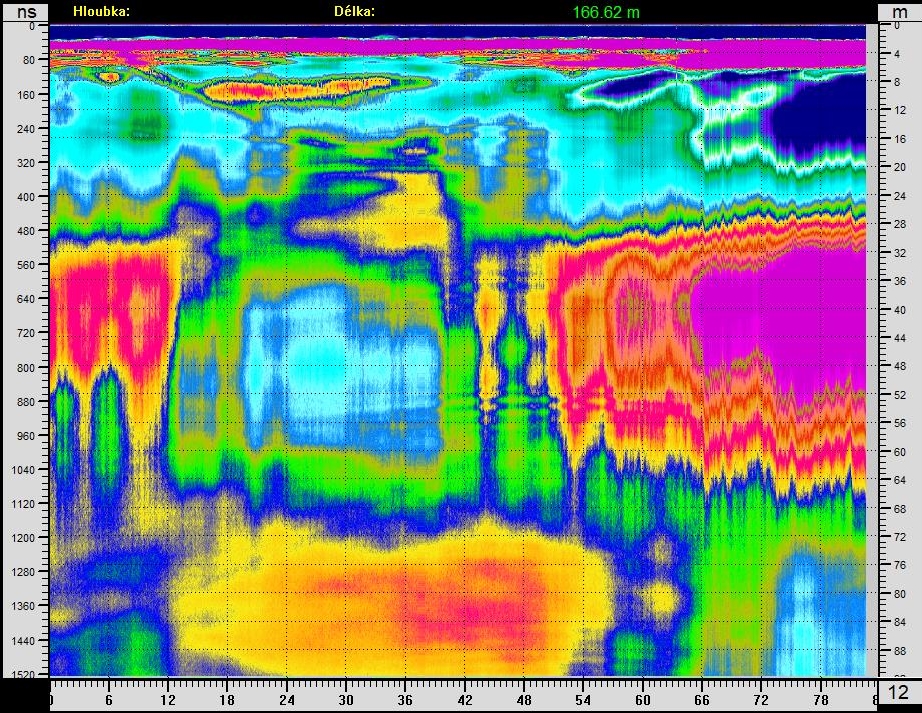Screen dimensions: 922x713
Task: Click the 166.62 m length readout
Action: coord(606,11)
